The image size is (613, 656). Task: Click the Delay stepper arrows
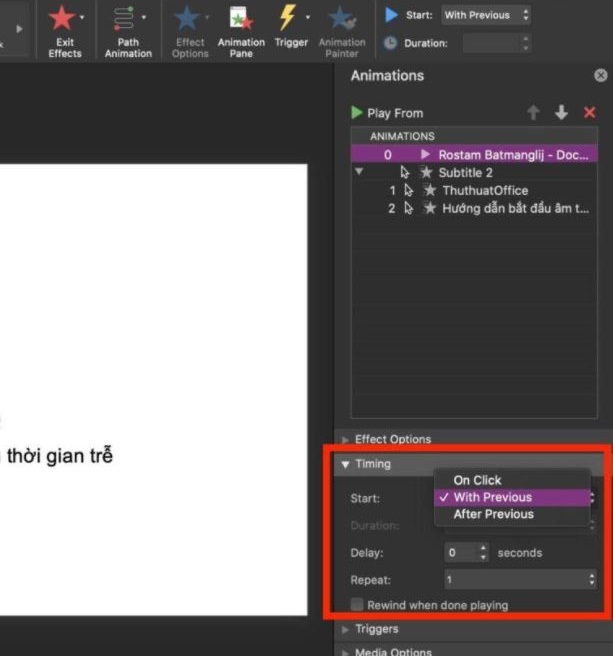click(483, 553)
